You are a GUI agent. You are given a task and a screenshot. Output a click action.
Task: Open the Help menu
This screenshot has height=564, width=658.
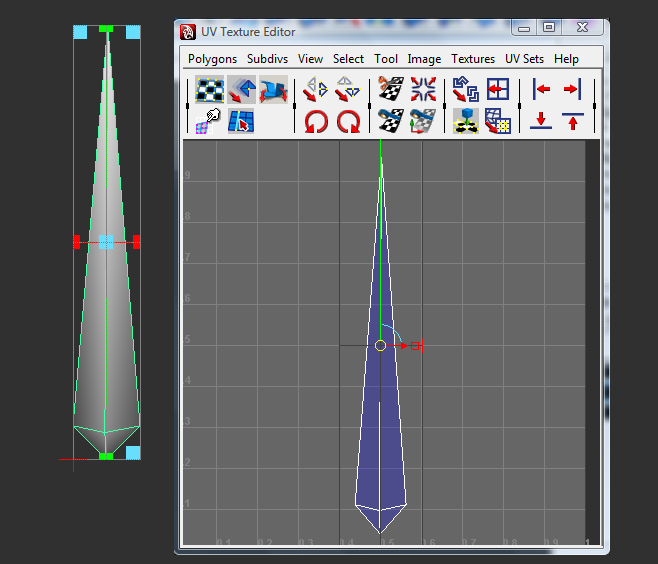tap(566, 59)
